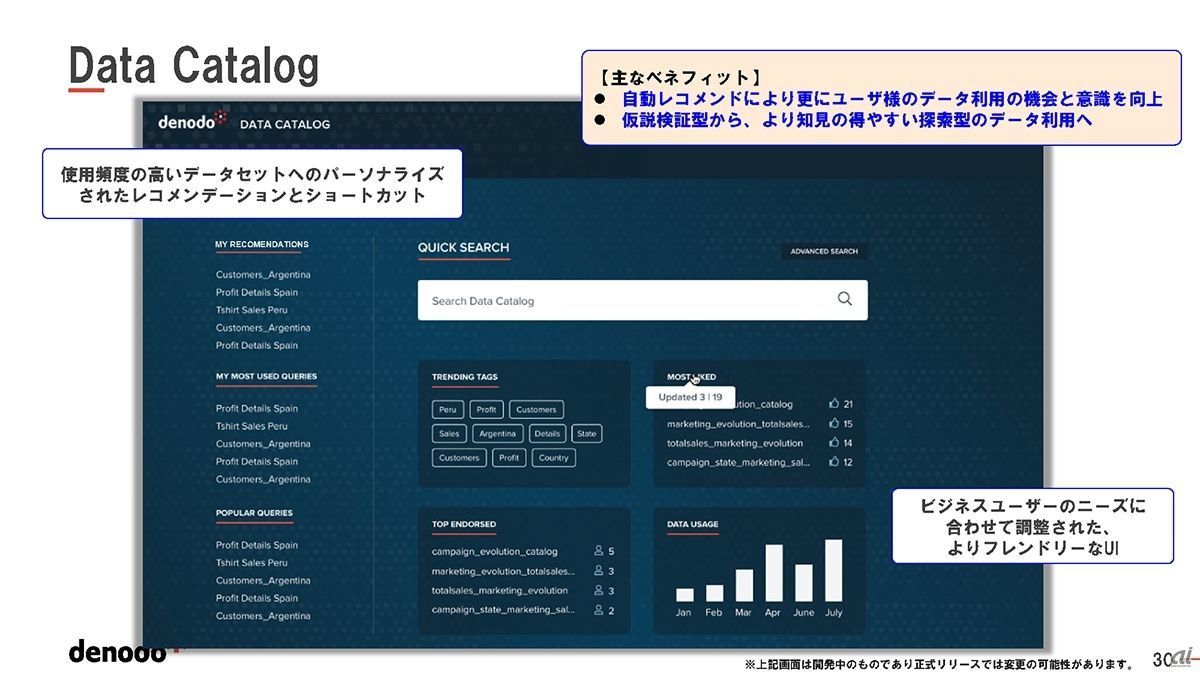This screenshot has width=1200, height=675.
Task: Open marketing_evolution_totalsales in Most Liked
Action: [739, 424]
